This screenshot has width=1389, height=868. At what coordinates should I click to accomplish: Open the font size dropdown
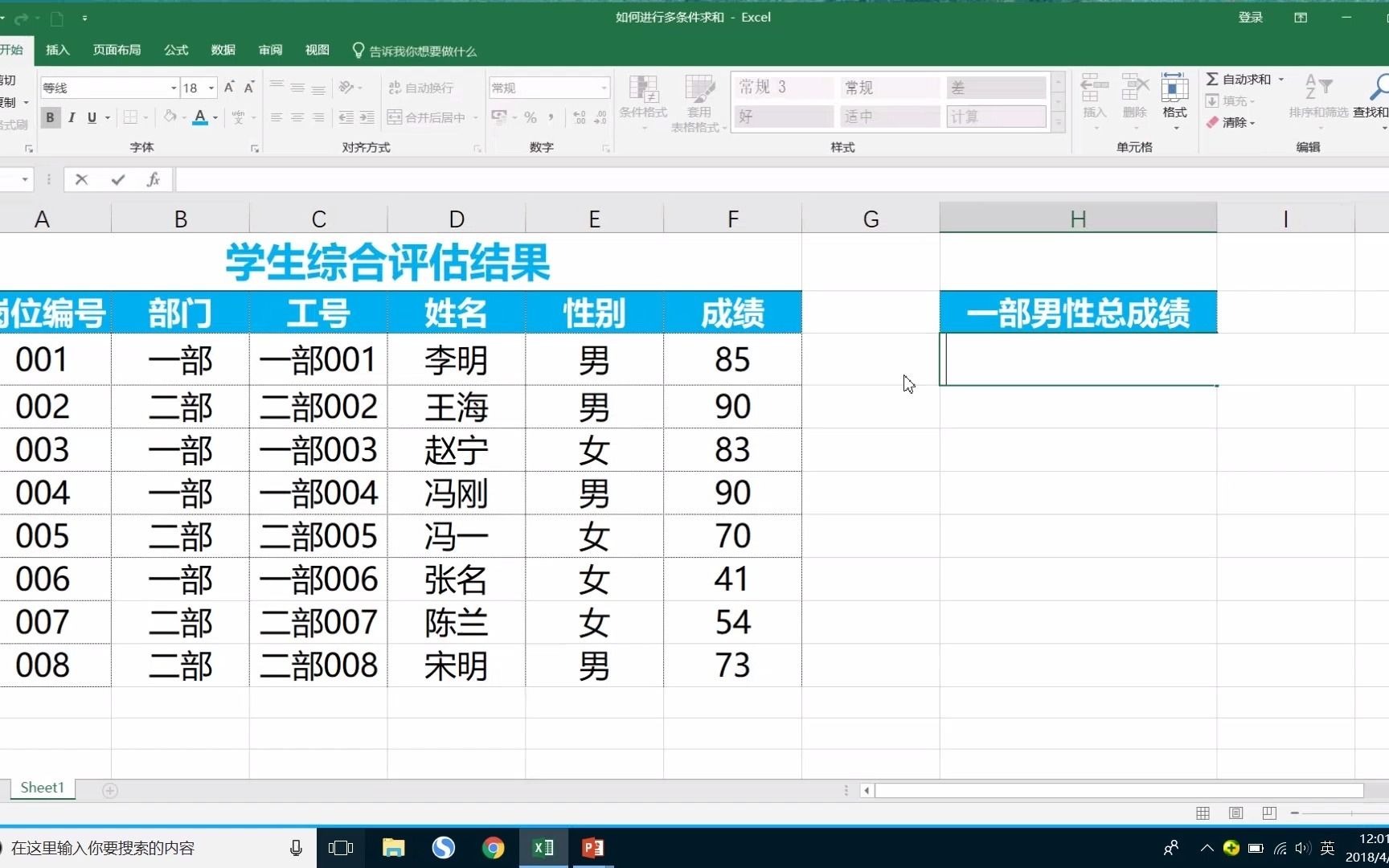211,88
